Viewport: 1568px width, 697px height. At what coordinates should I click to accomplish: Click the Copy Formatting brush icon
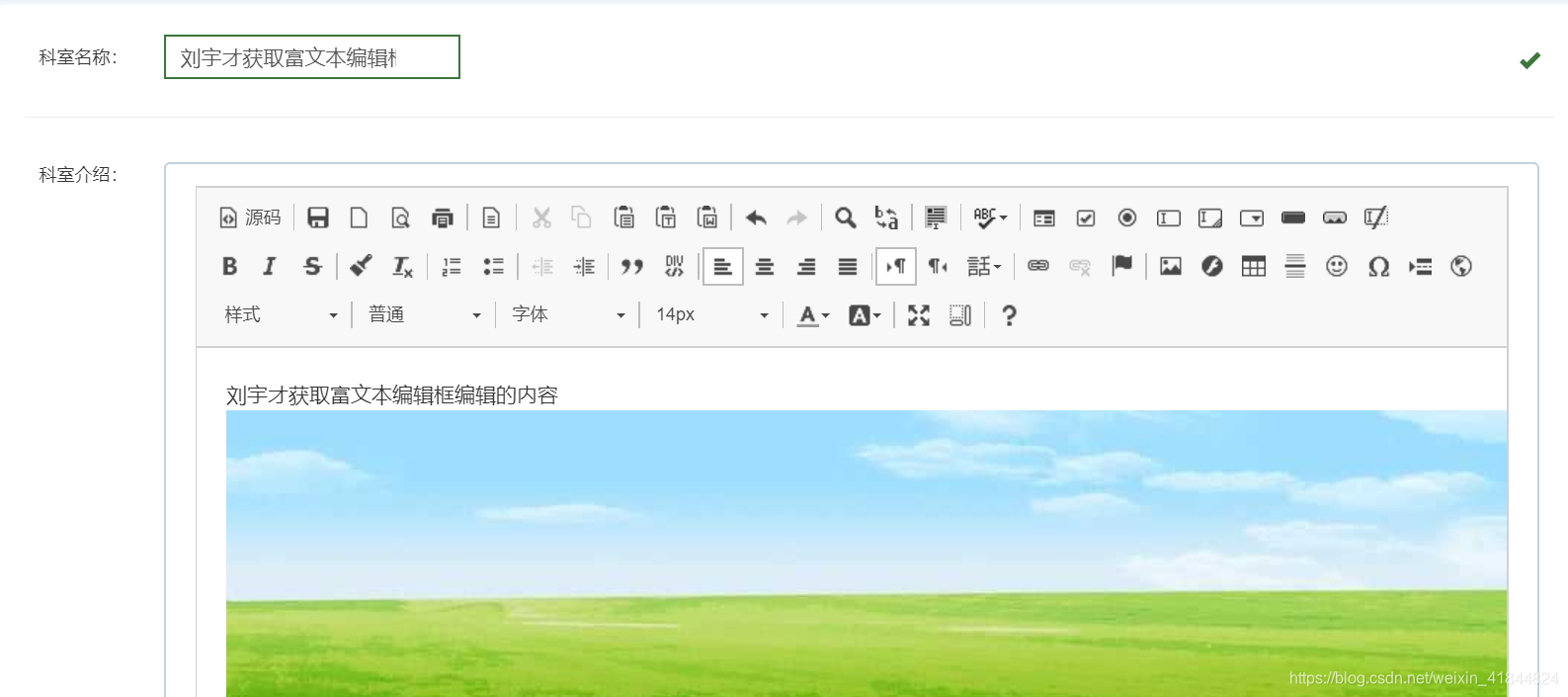(x=361, y=266)
